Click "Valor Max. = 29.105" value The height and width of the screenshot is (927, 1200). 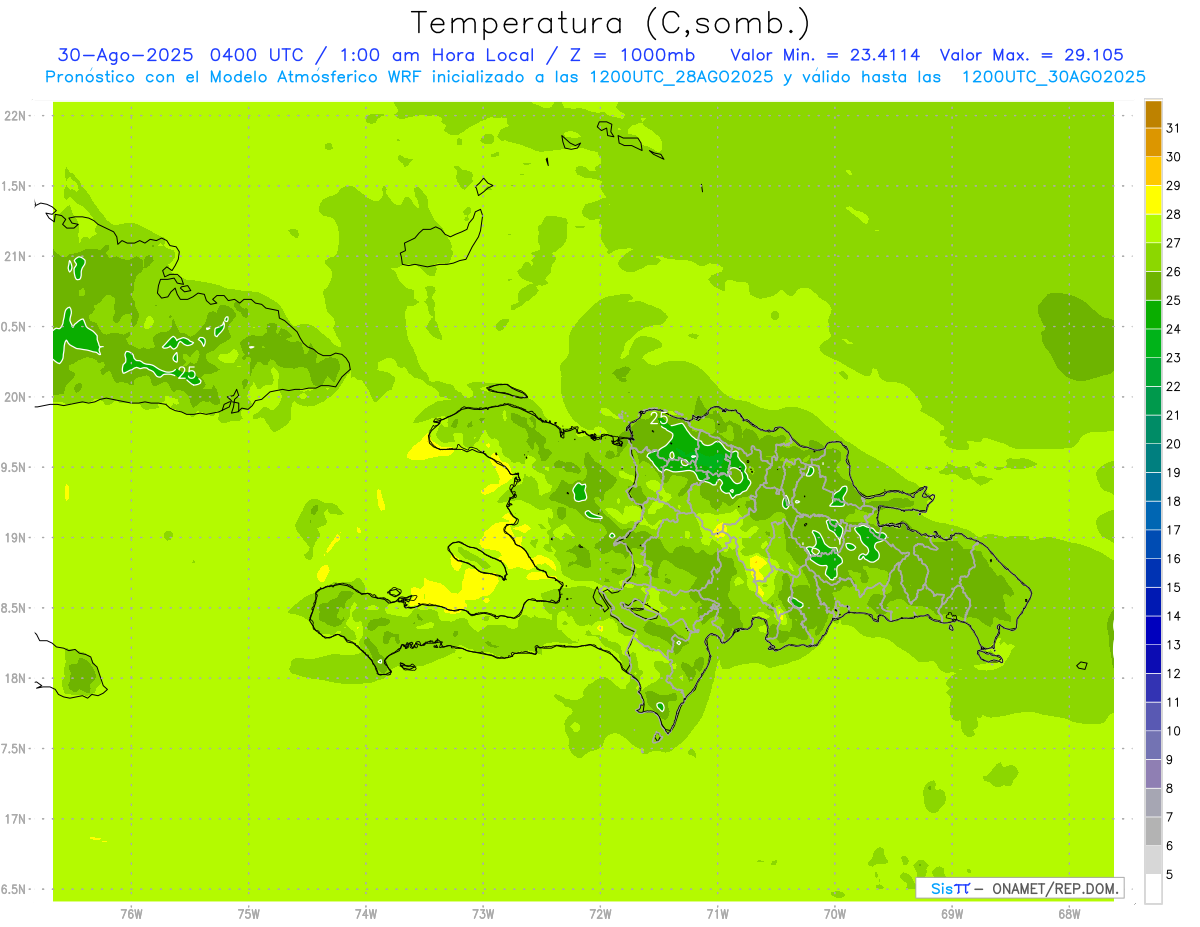click(x=1031, y=55)
